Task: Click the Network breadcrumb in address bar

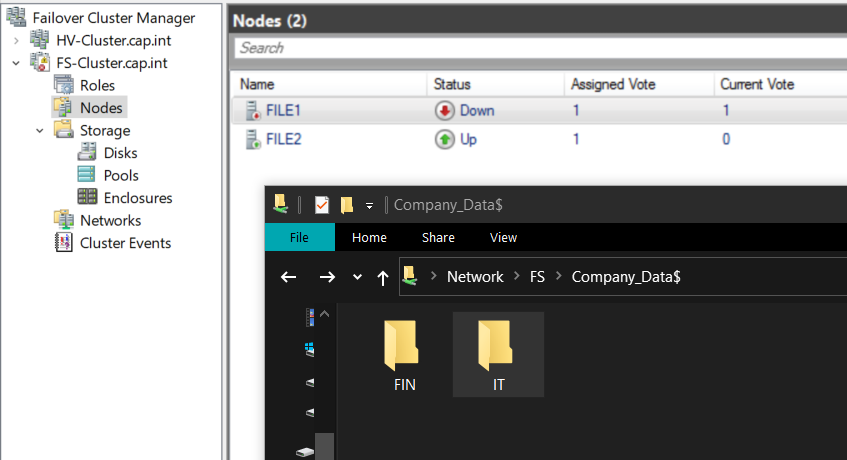Action: tap(475, 277)
